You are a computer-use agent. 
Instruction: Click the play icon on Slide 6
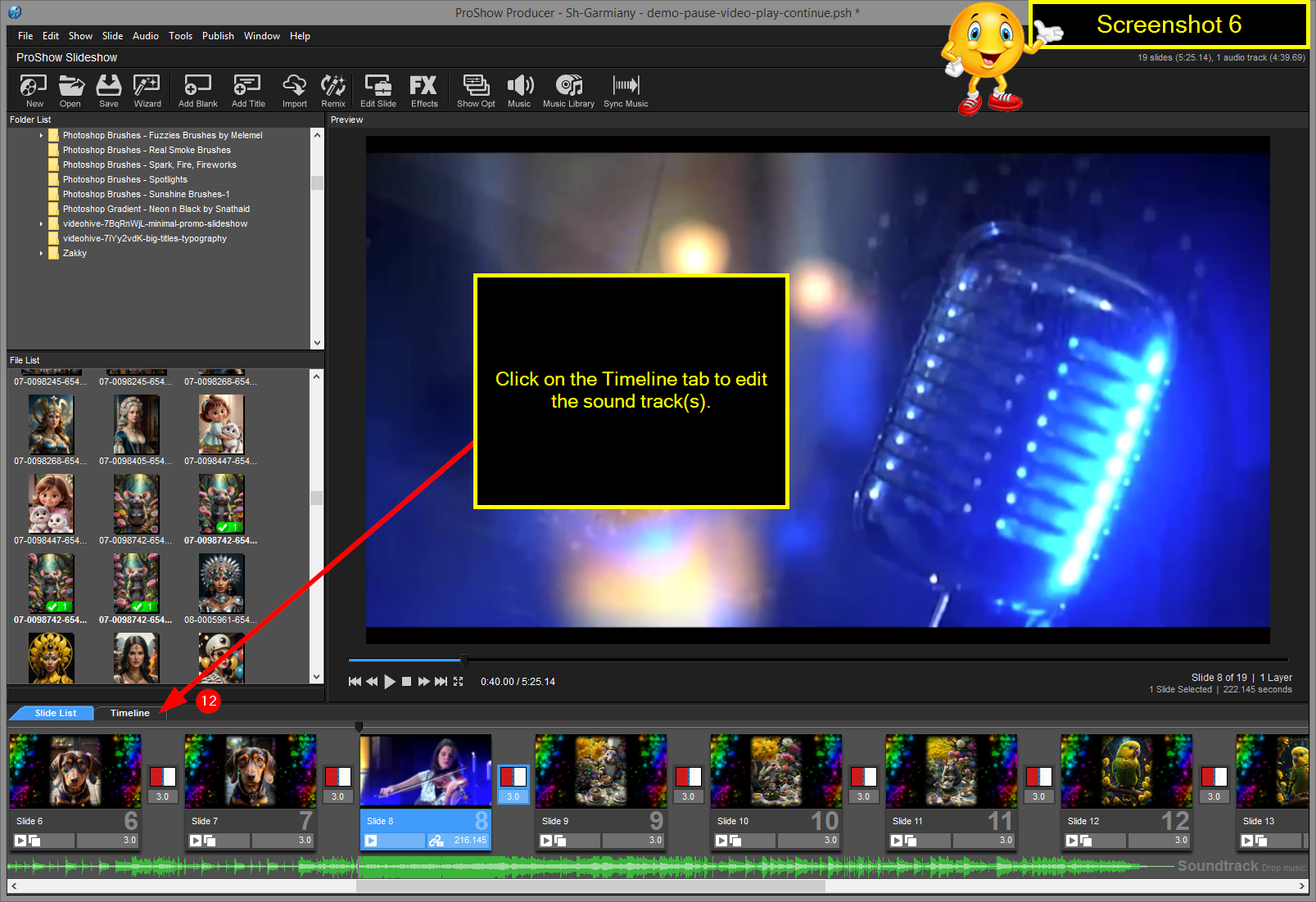[x=20, y=841]
